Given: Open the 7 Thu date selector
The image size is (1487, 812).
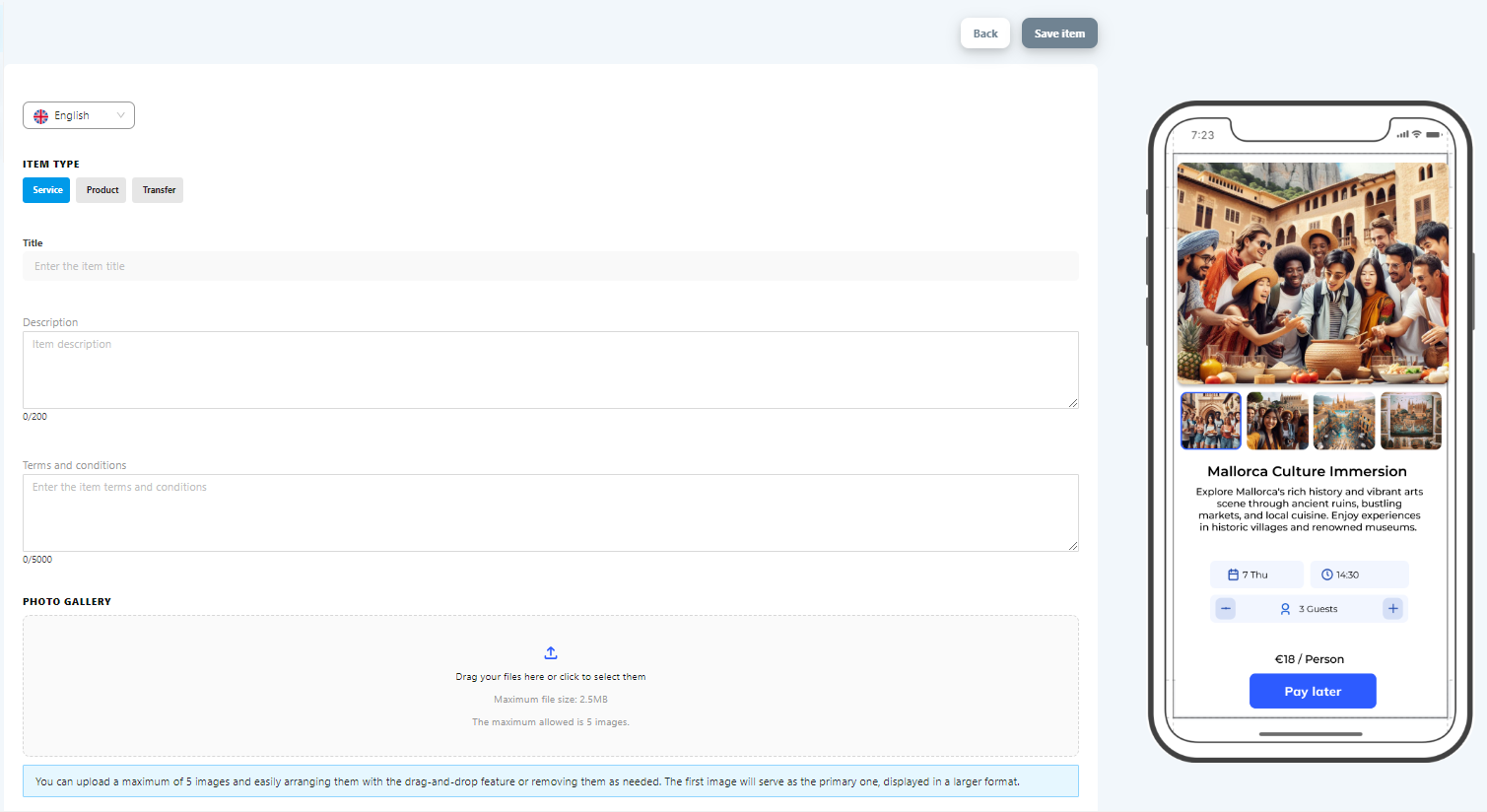Looking at the screenshot, I should pyautogui.click(x=1256, y=575).
